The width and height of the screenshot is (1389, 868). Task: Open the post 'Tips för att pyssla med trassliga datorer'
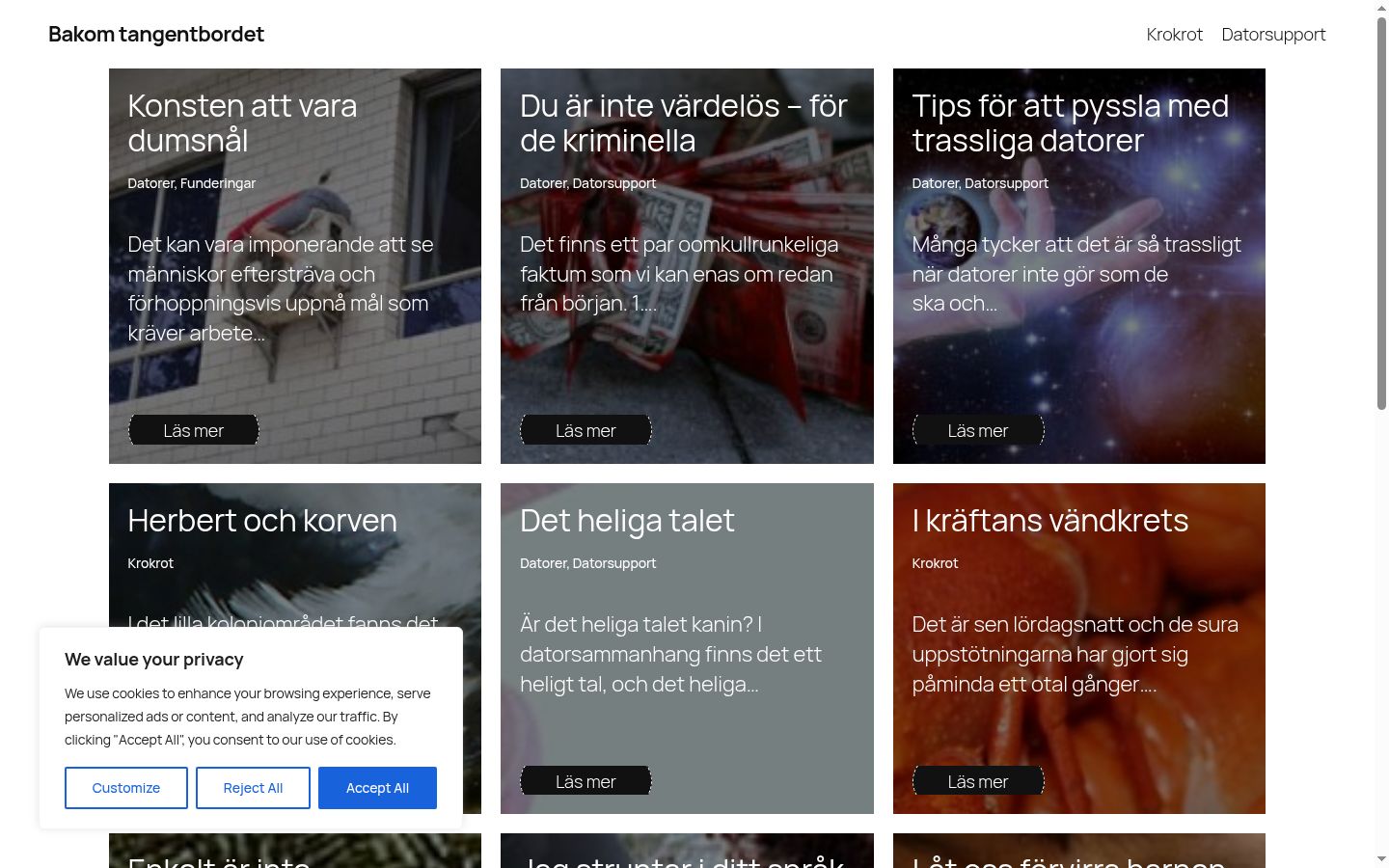coord(1071,122)
